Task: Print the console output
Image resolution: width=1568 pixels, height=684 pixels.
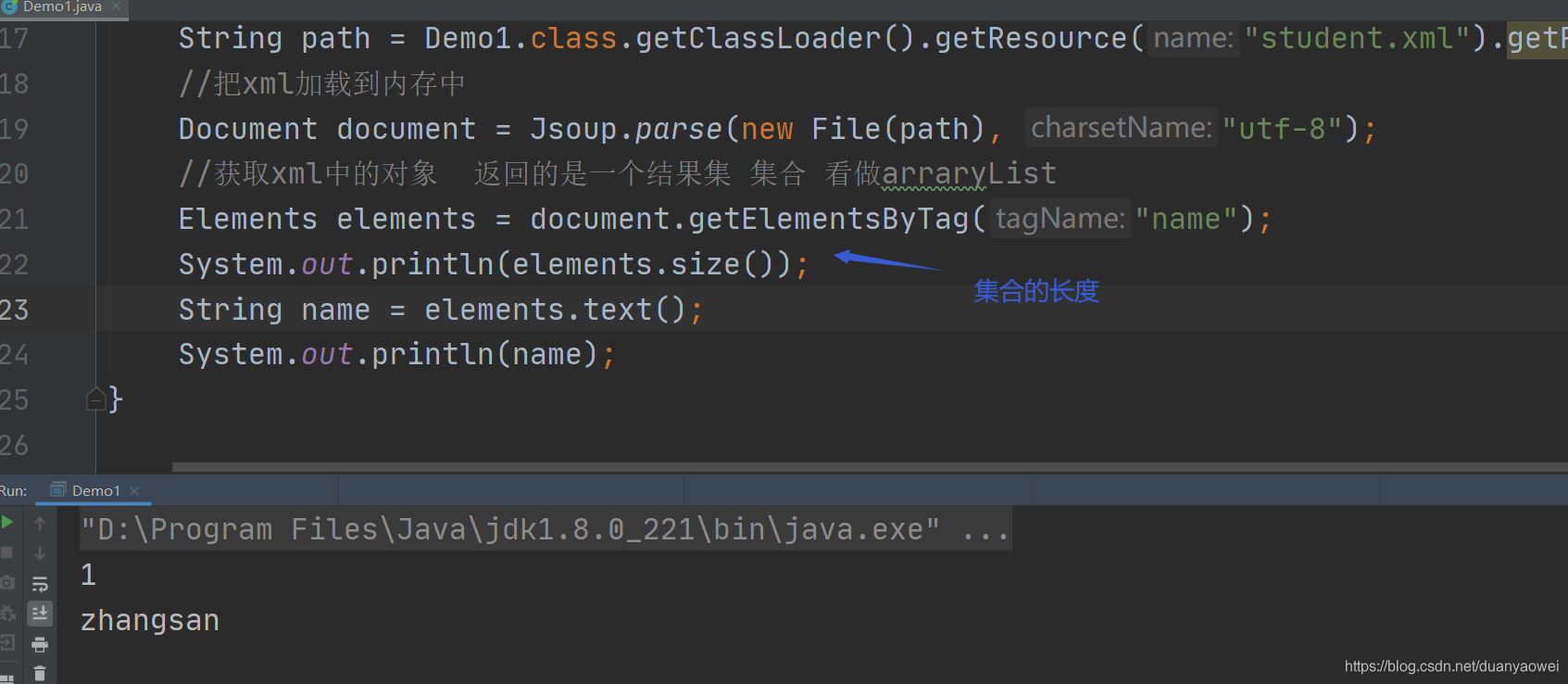Action: [40, 644]
